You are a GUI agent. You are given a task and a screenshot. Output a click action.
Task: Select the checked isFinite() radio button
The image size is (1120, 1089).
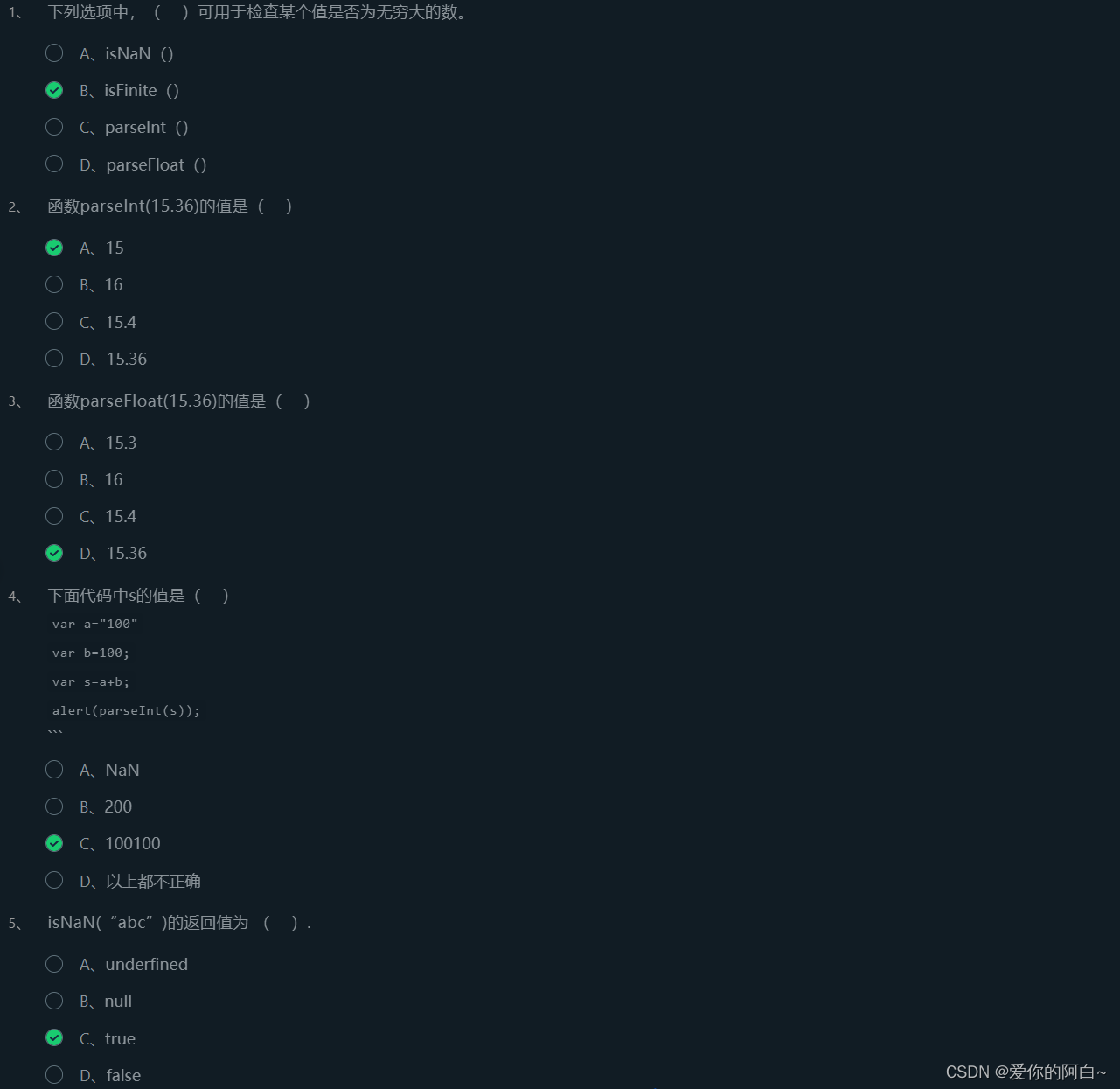point(54,90)
